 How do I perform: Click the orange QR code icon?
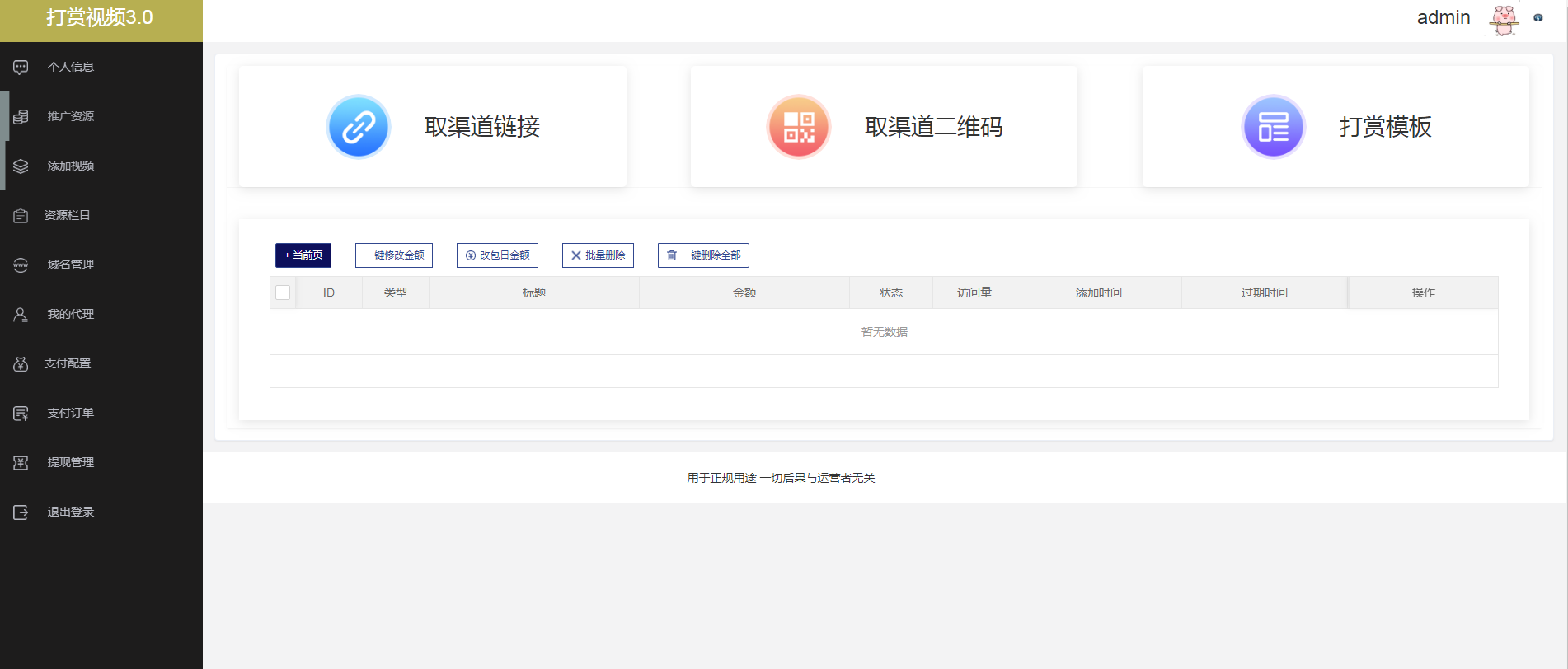pos(798,127)
